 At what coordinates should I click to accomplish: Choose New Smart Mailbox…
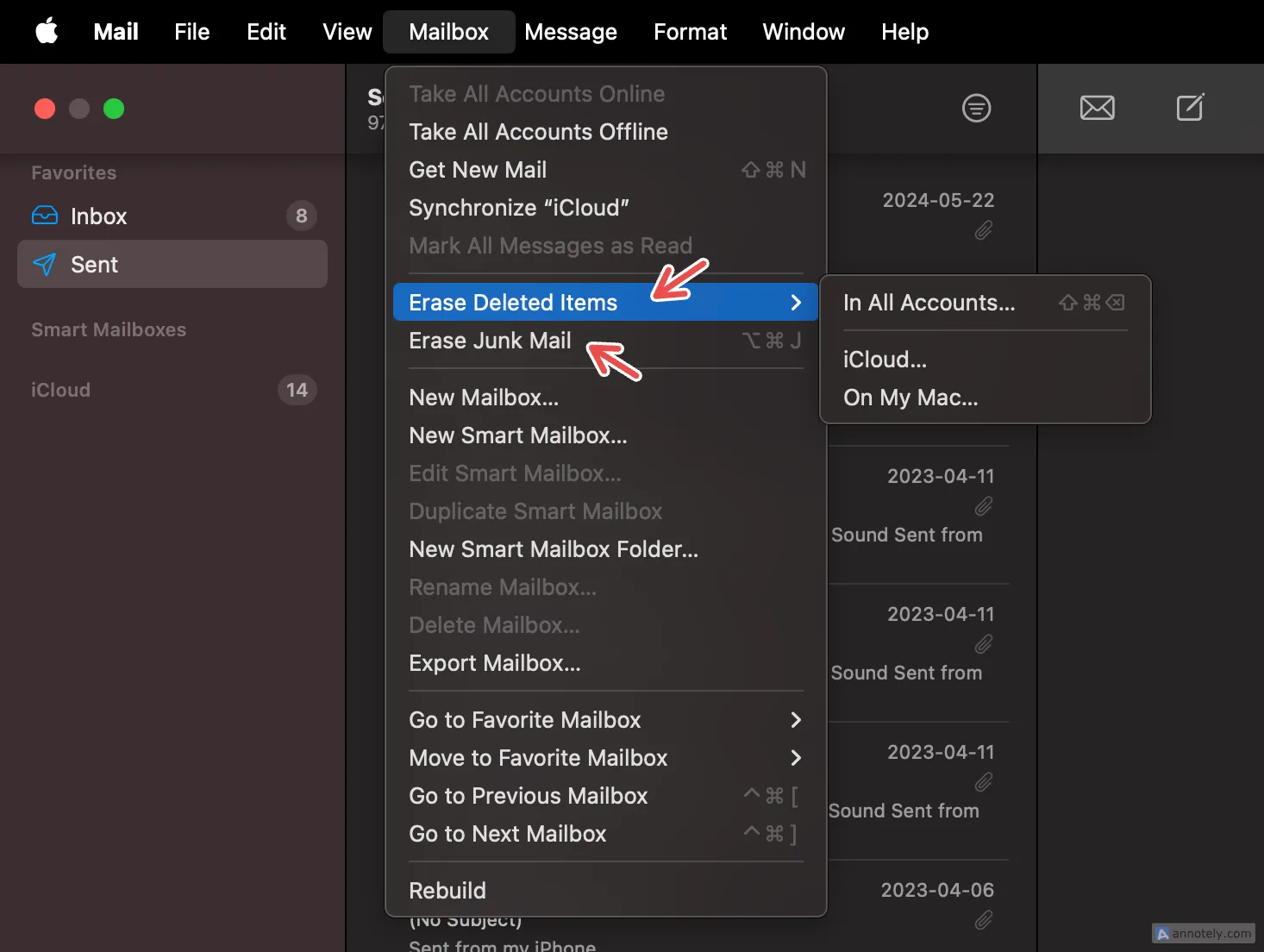click(x=605, y=435)
